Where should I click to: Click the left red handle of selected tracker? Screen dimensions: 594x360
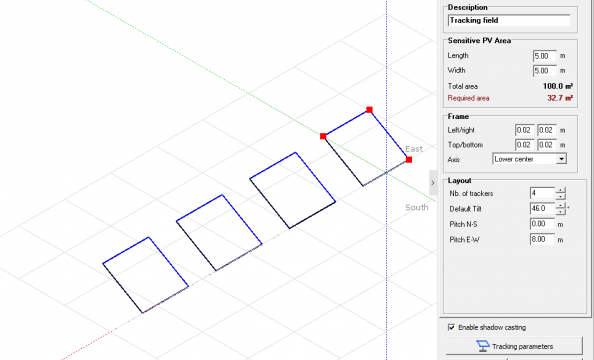[323, 136]
